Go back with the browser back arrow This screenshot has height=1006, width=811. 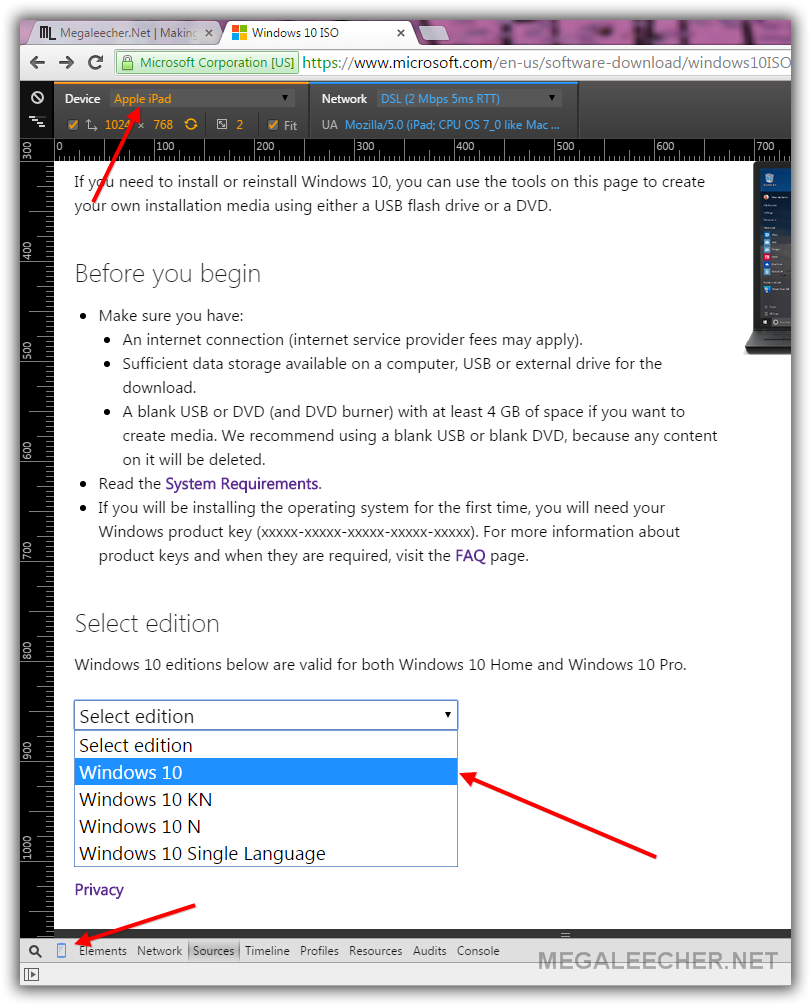tap(37, 62)
